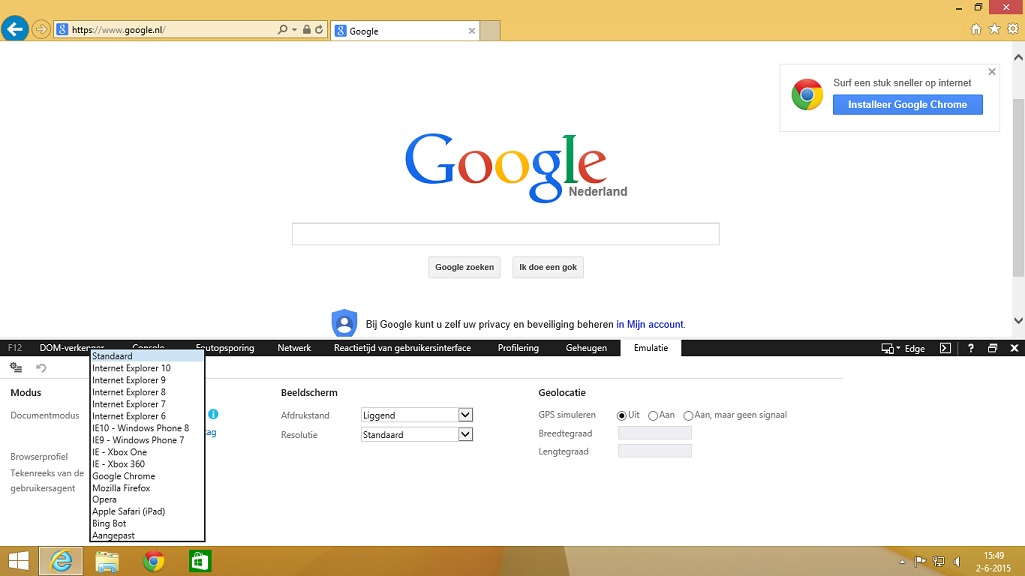Reset emulation settings with undo icon

tap(41, 368)
